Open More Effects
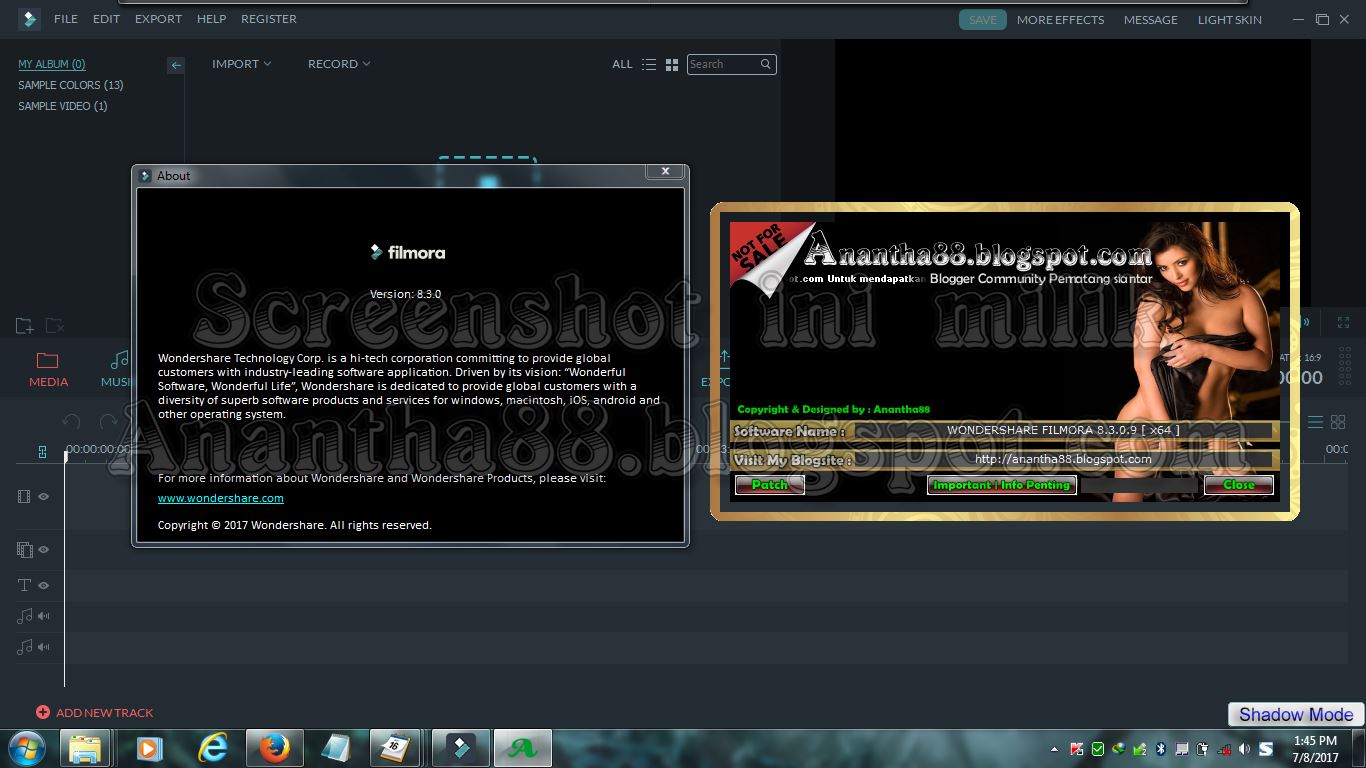1366x768 pixels. coord(1060,19)
